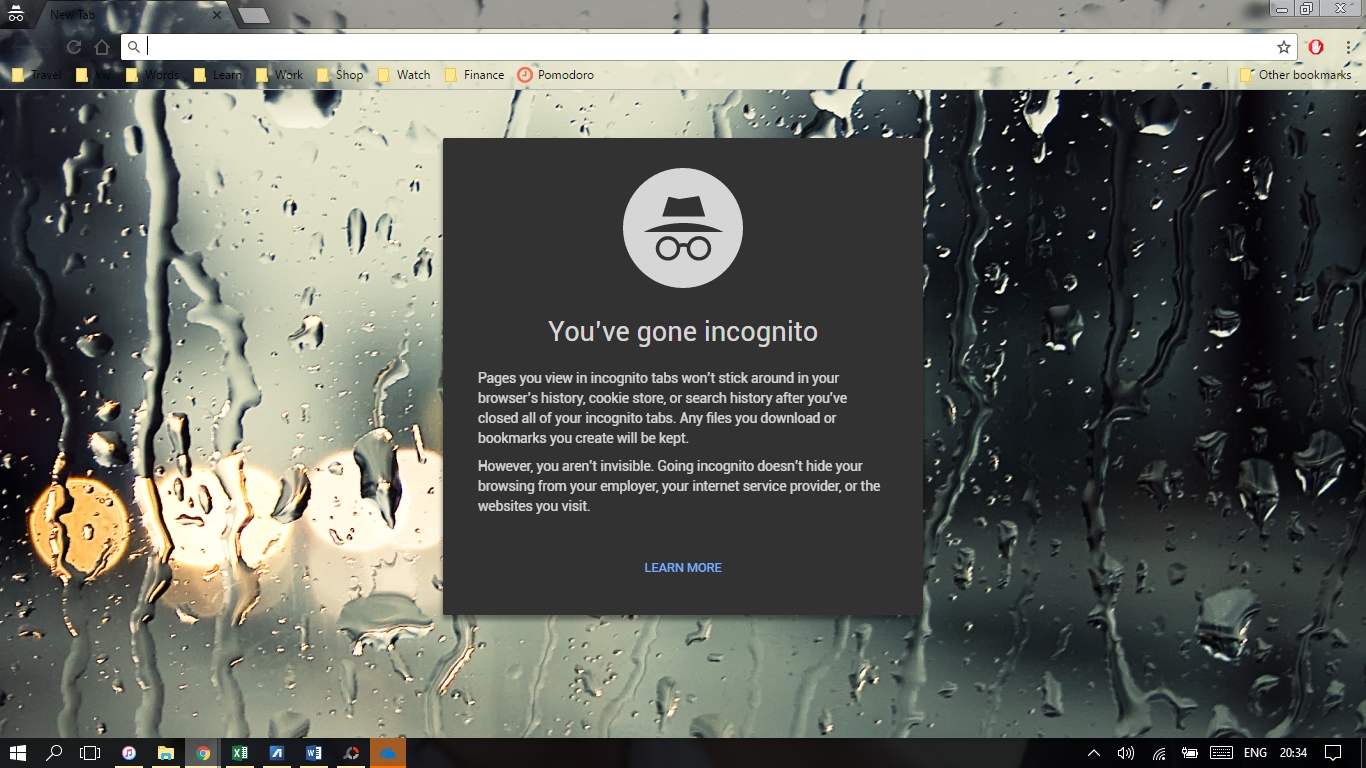Open Excel from the taskbar
The width and height of the screenshot is (1366, 768).
[240, 753]
